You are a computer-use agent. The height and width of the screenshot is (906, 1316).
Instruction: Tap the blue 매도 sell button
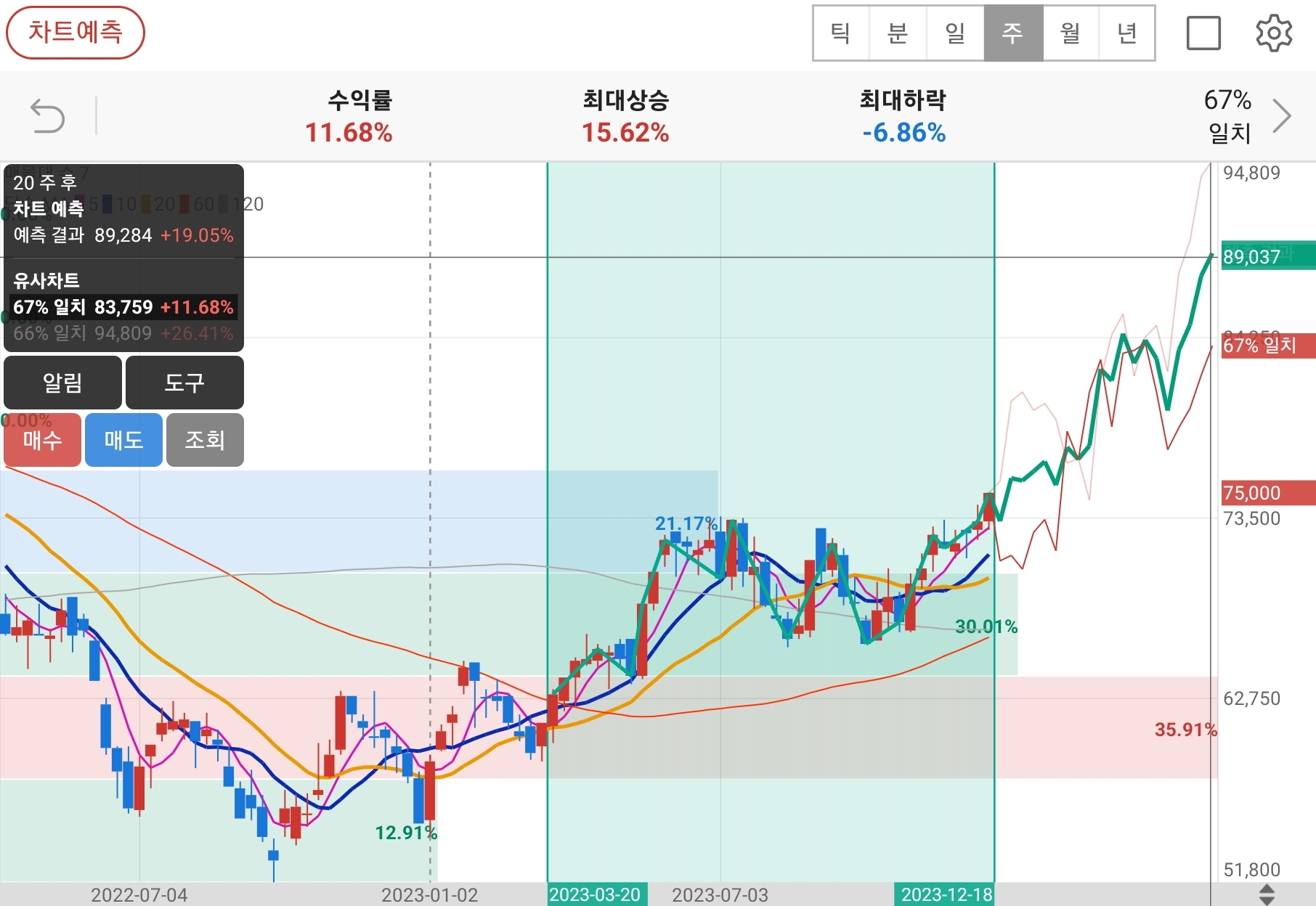123,440
